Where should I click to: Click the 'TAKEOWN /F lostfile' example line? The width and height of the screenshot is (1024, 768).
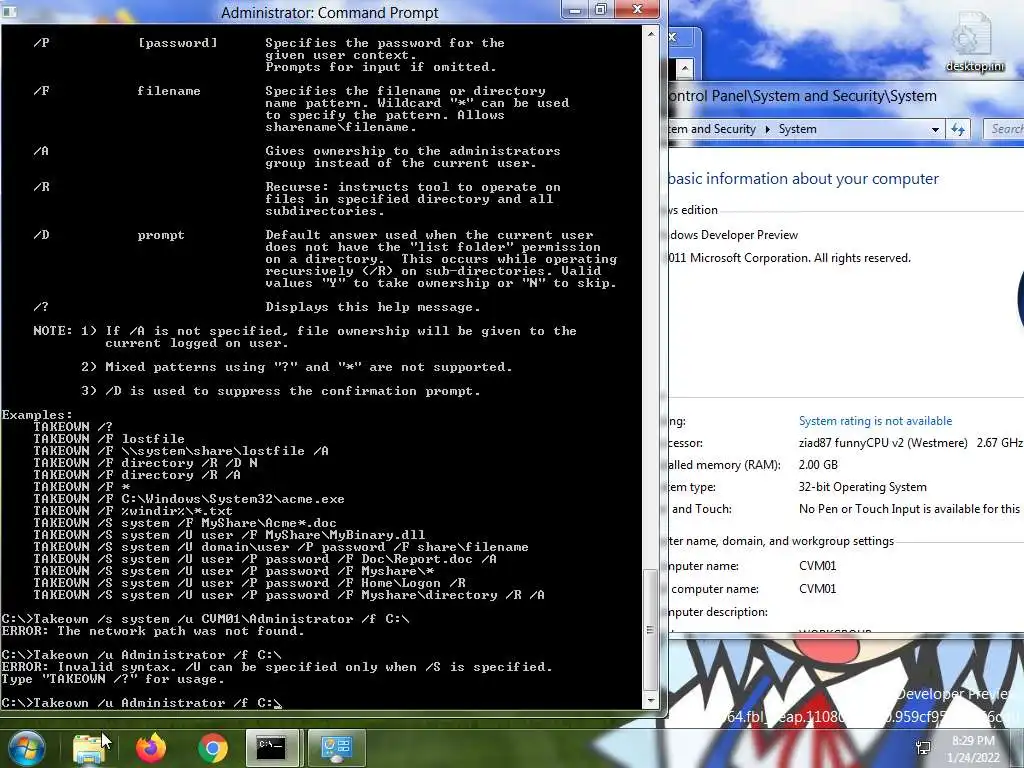109,439
